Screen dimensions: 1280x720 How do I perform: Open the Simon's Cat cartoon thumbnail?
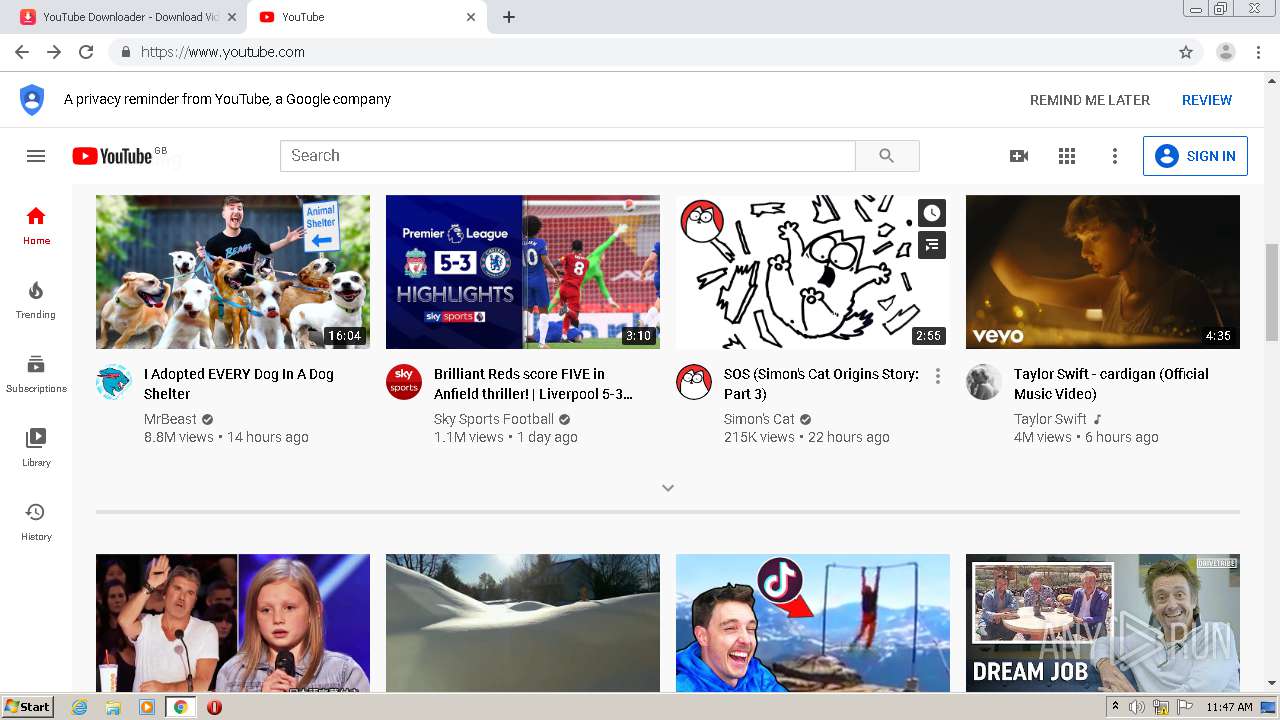pos(813,272)
